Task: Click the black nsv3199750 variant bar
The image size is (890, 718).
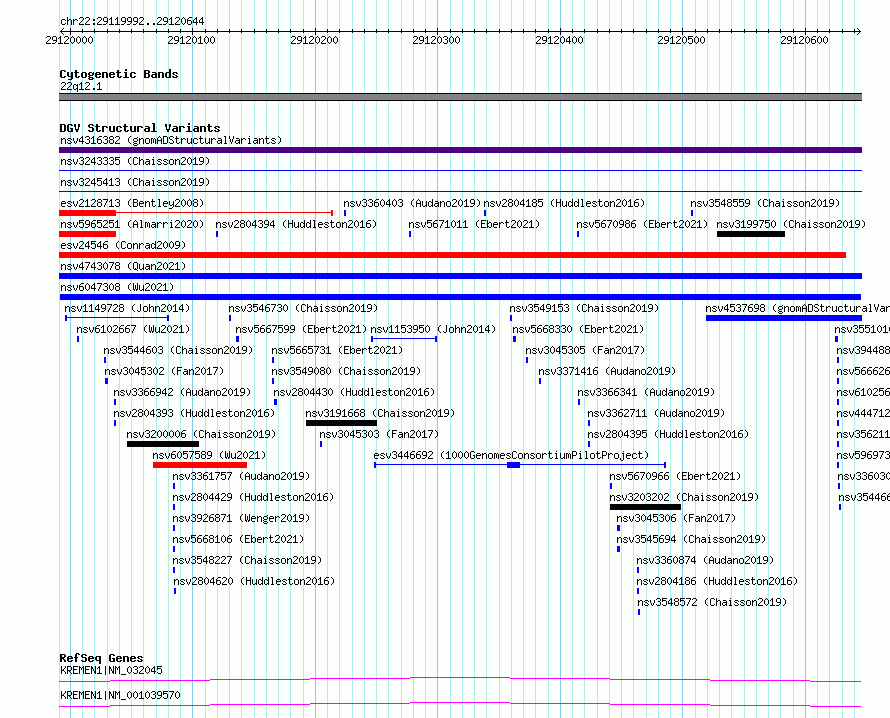Action: 751,234
